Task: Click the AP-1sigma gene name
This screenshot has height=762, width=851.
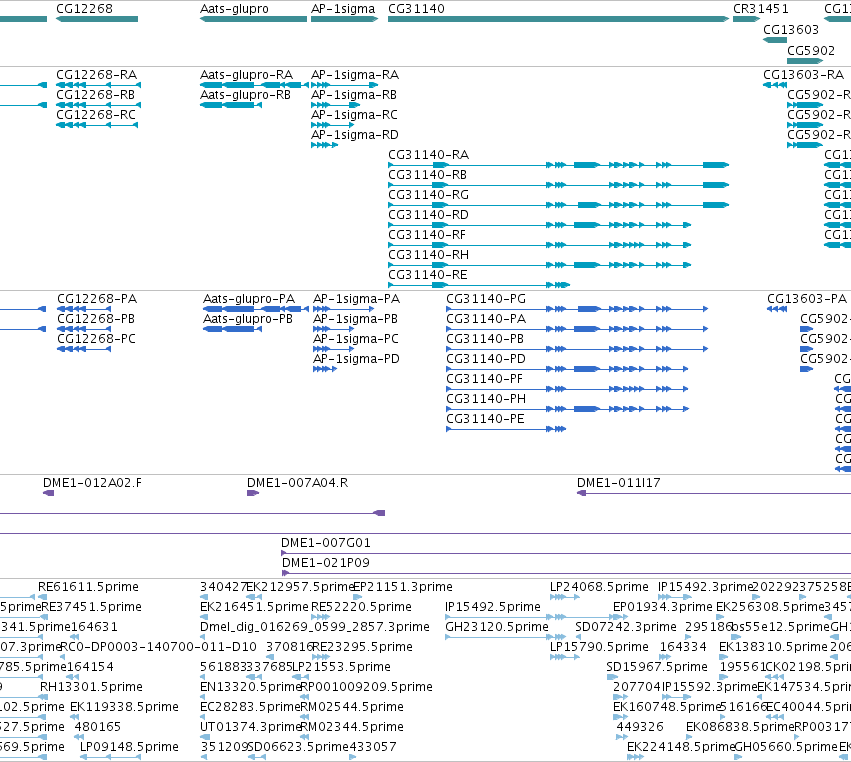Action: pos(343,9)
